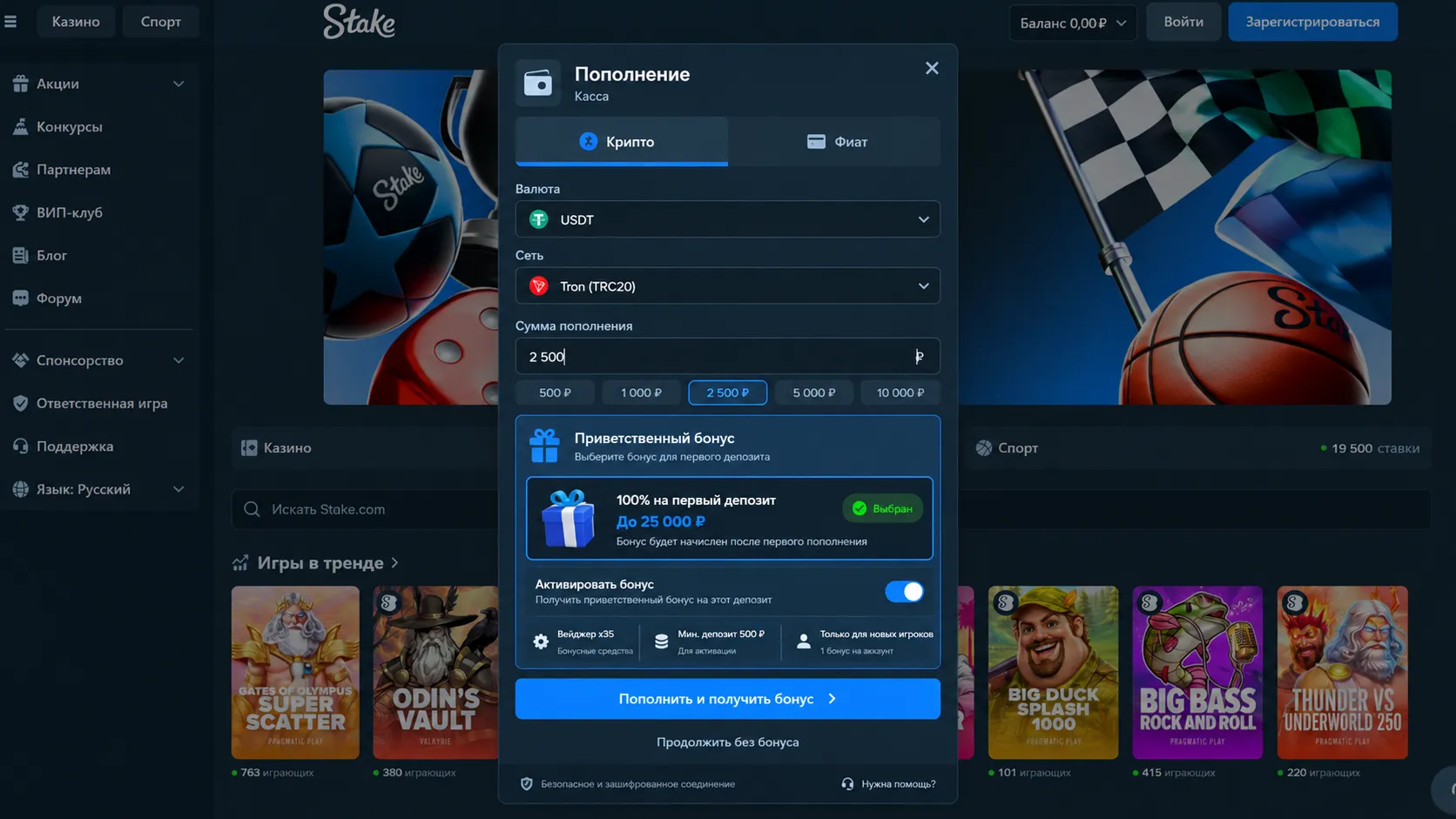Choose the 5 000 ₽ preset amount
The height and width of the screenshot is (819, 1456).
814,393
